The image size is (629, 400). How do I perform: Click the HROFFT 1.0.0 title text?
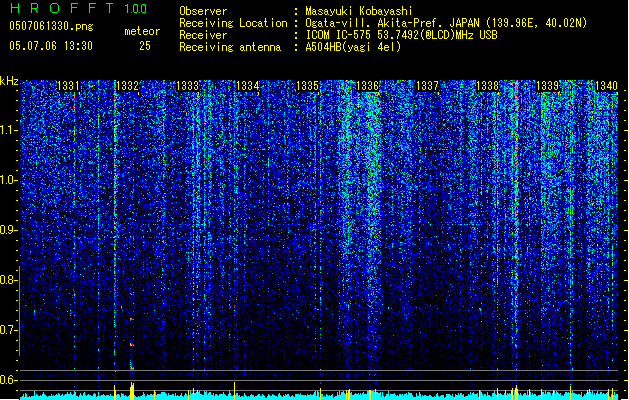click(x=79, y=8)
